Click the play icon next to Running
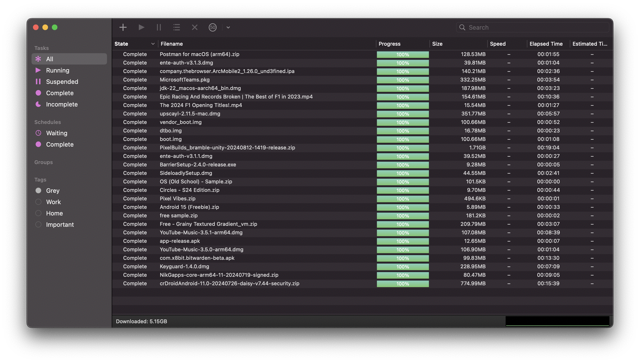640x363 pixels. [38, 70]
